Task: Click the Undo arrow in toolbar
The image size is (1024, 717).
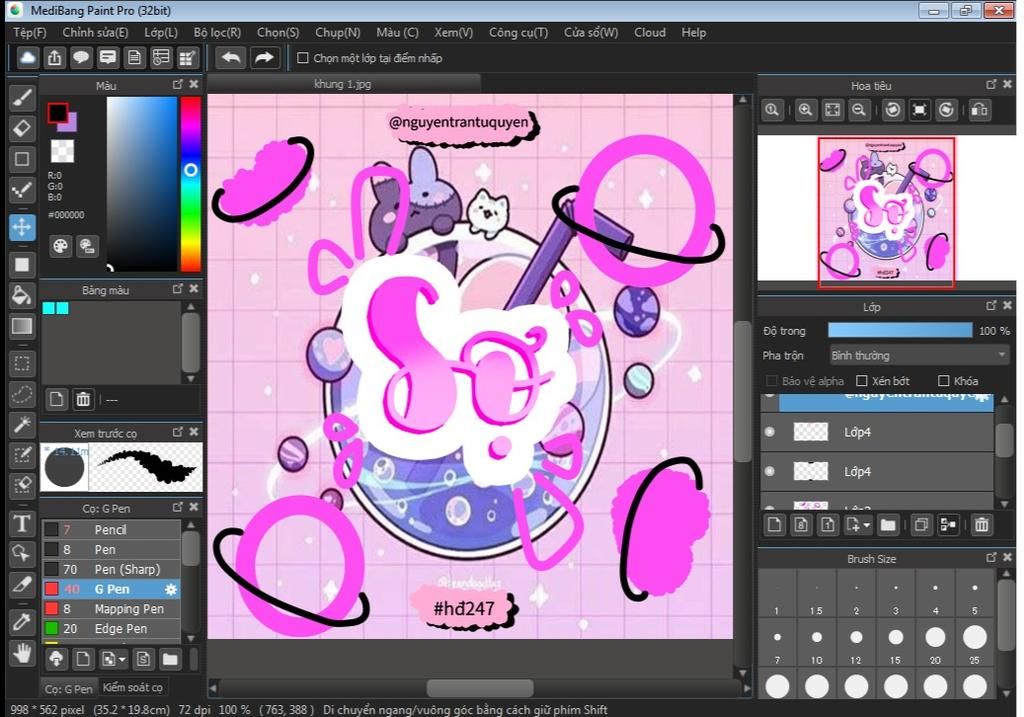Action: tap(231, 57)
